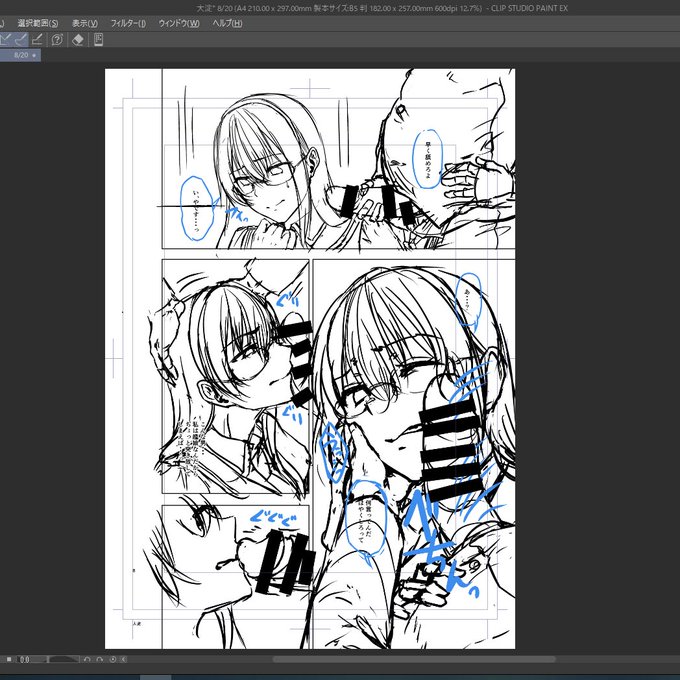Click the small square icon at bottom left
Image resolution: width=680 pixels, height=680 pixels.
[9, 660]
